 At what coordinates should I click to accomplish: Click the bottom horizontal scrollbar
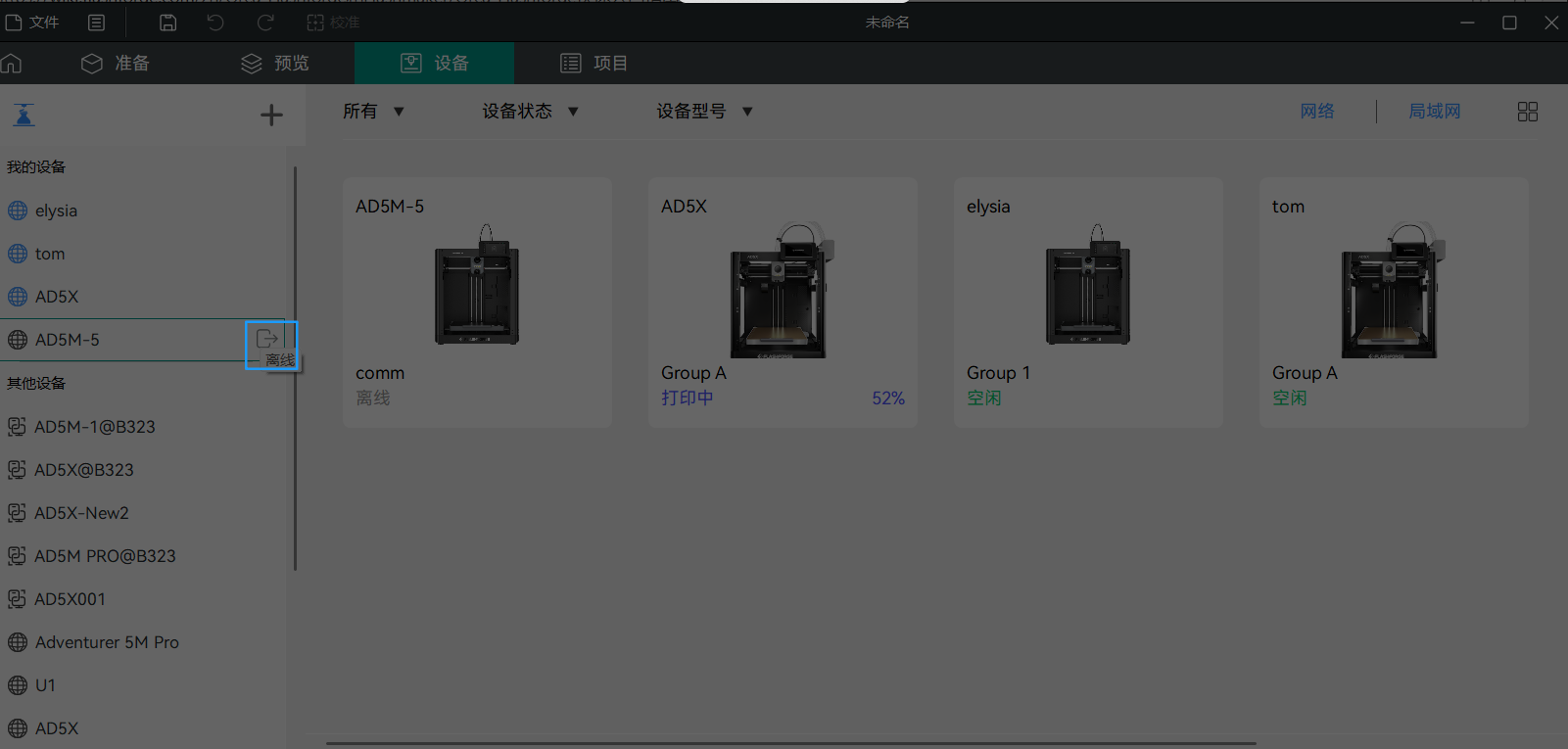coord(790,743)
